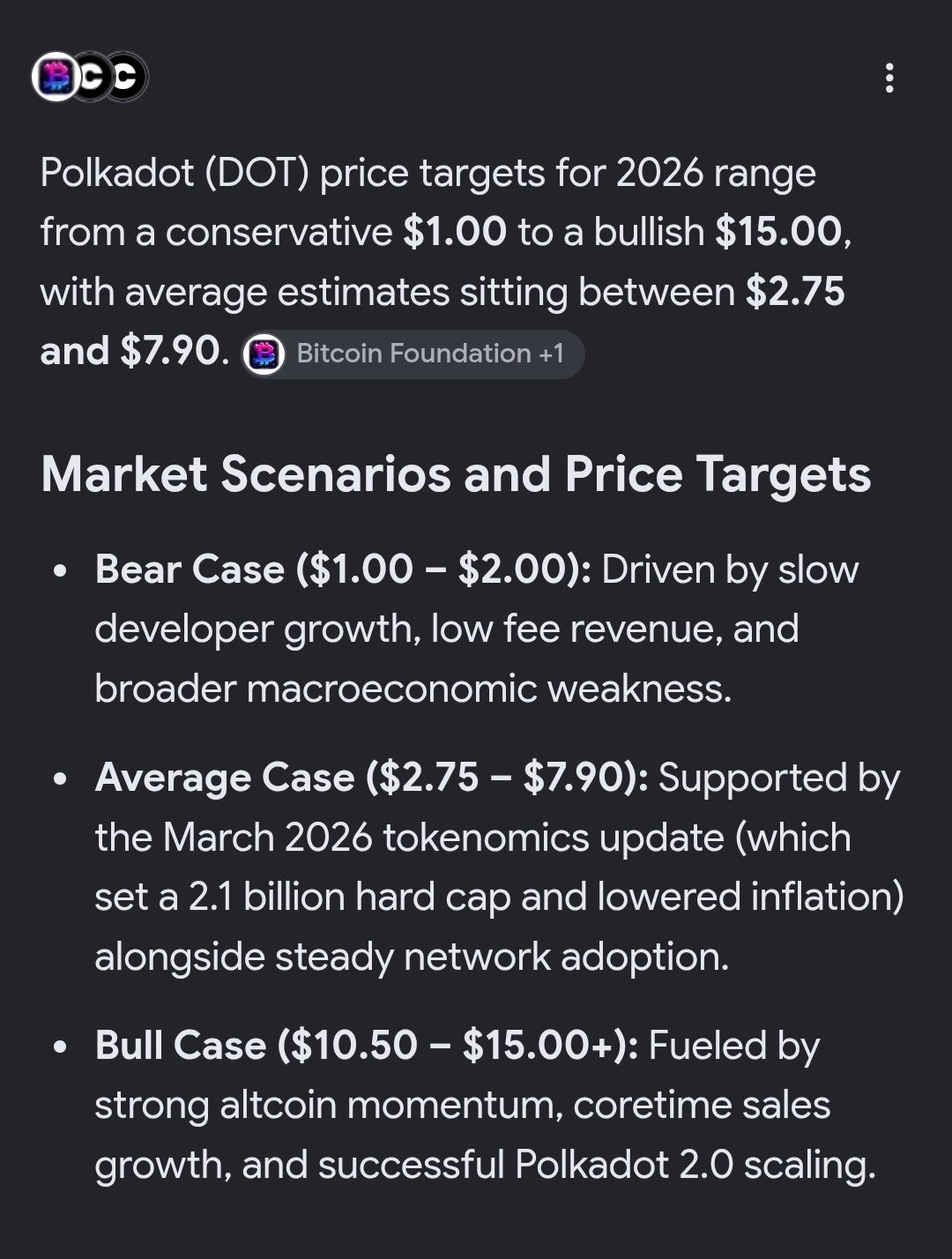Open the three-dot more options menu
Screen dimensions: 952x1259
[x=889, y=78]
